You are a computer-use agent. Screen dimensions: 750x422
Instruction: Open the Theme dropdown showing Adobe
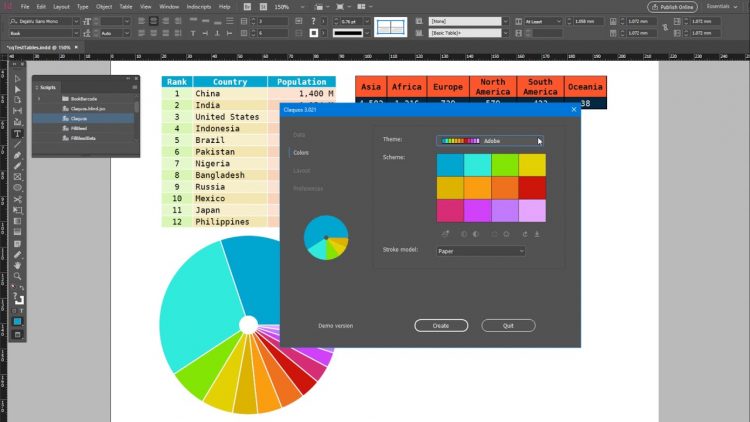[490, 141]
